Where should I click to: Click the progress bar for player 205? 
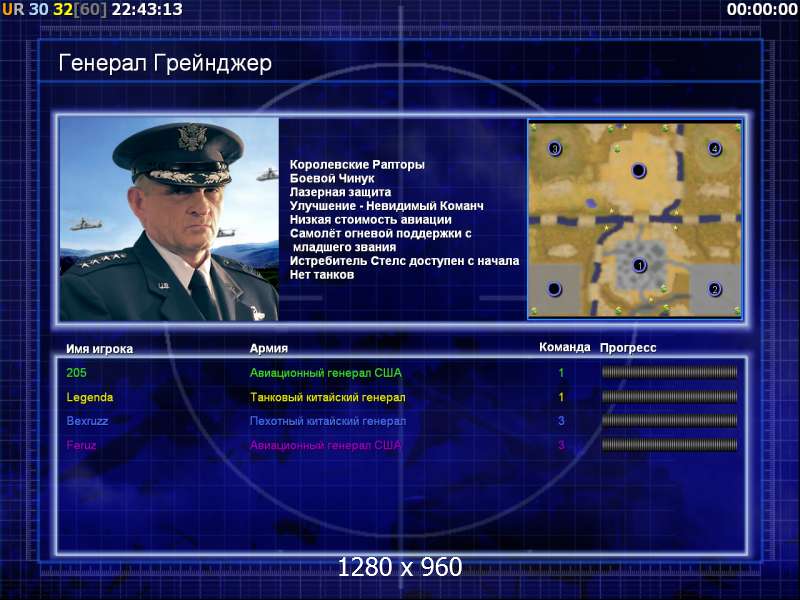(669, 372)
